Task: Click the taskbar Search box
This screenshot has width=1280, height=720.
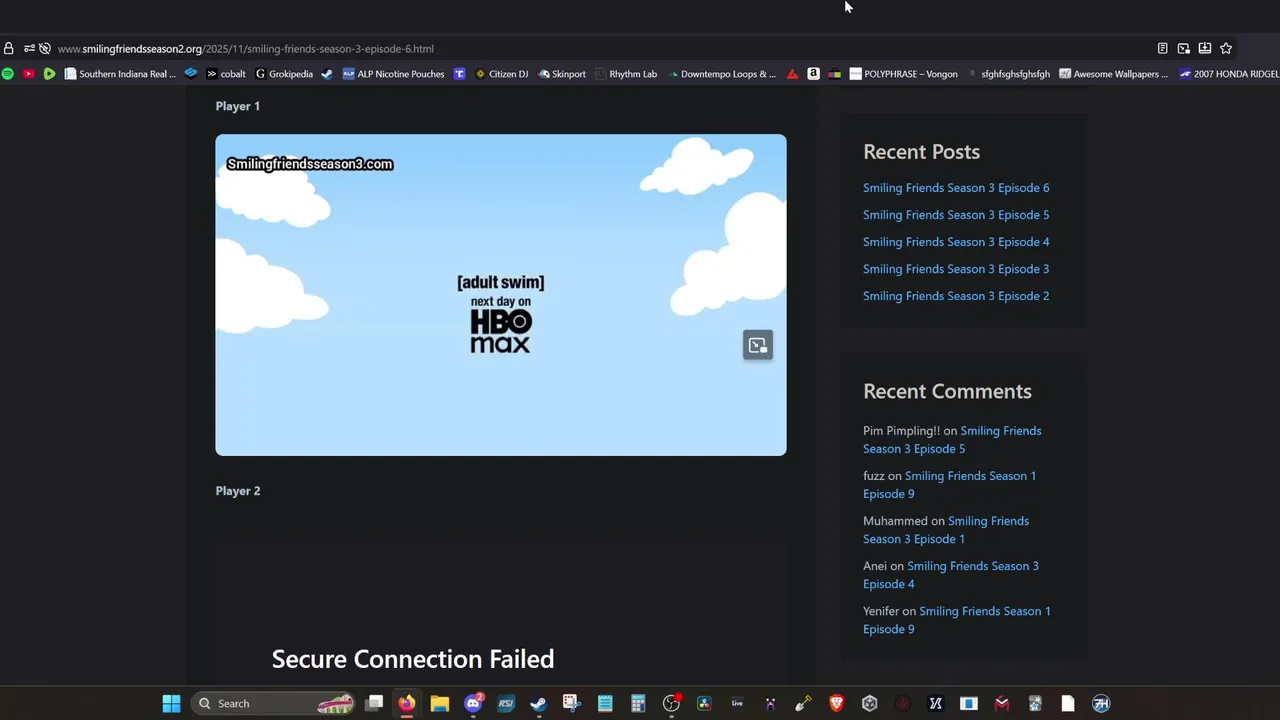Action: pos(273,704)
